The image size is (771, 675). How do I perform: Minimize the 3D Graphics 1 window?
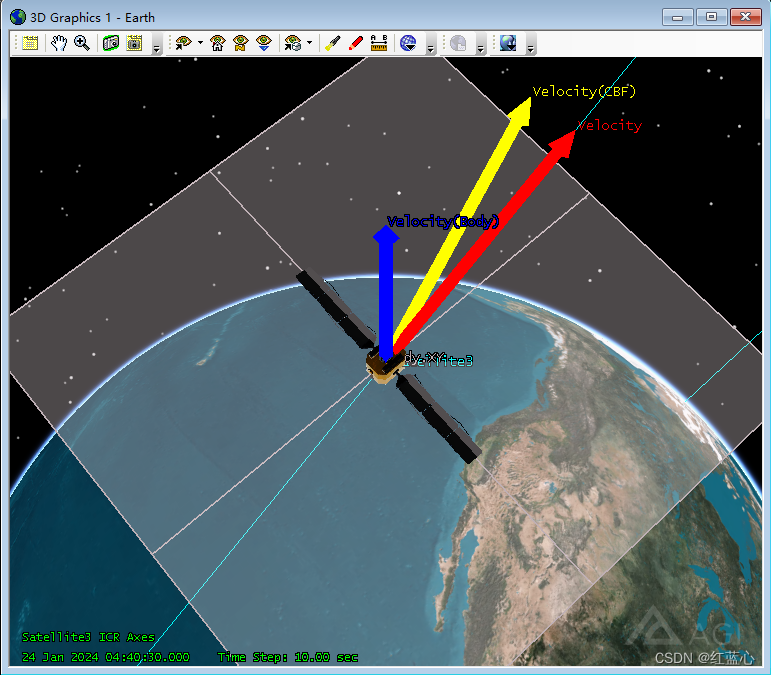tap(678, 17)
